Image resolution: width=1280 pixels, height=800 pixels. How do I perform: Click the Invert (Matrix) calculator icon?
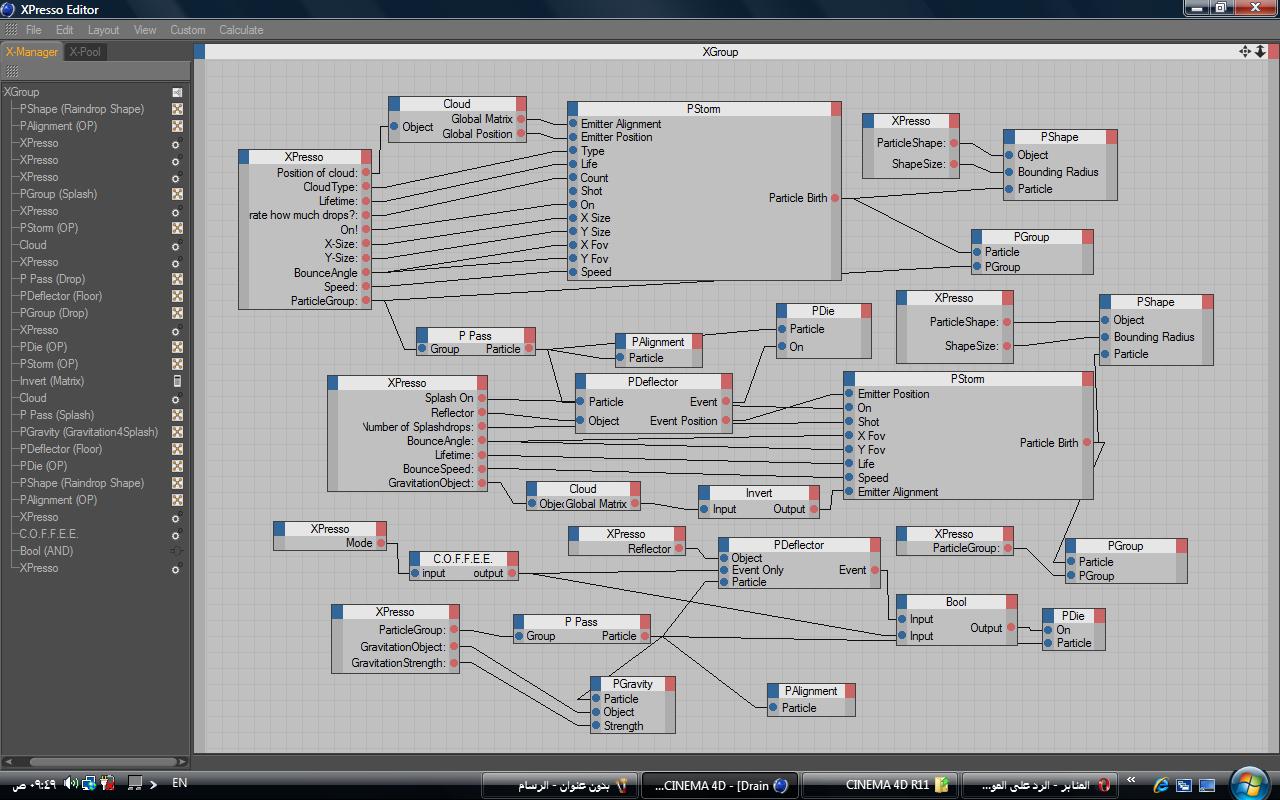click(177, 381)
